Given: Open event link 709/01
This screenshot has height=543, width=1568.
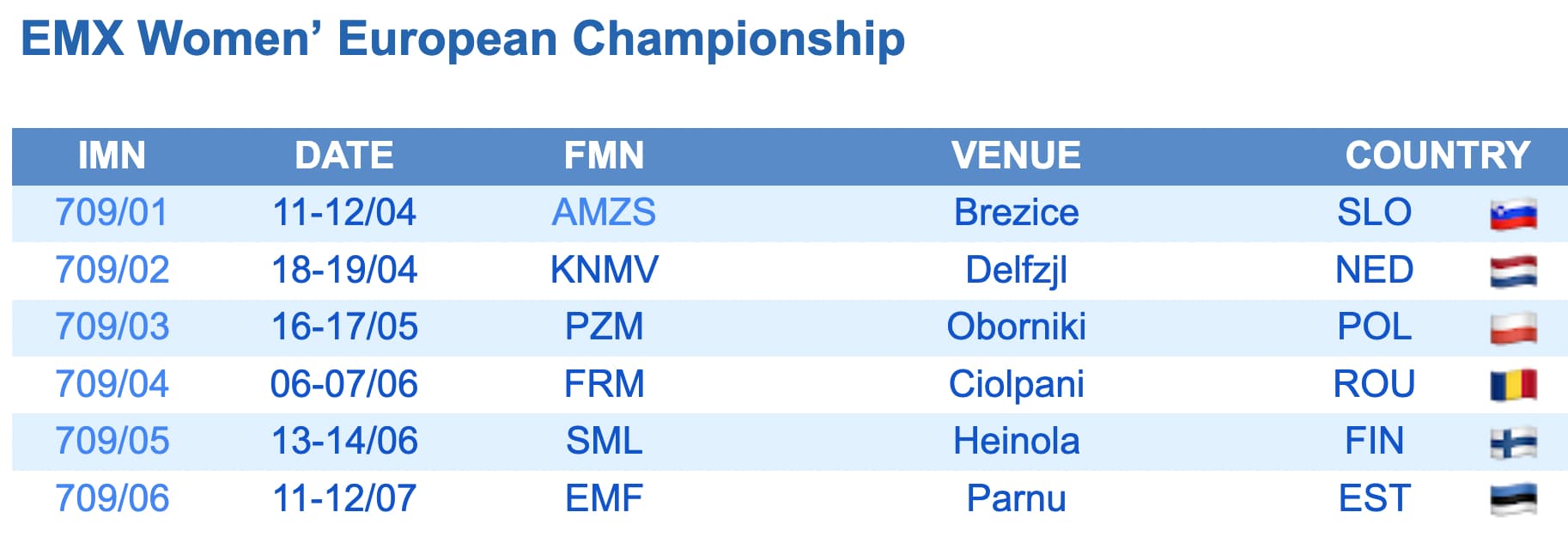Looking at the screenshot, I should click(x=112, y=213).
